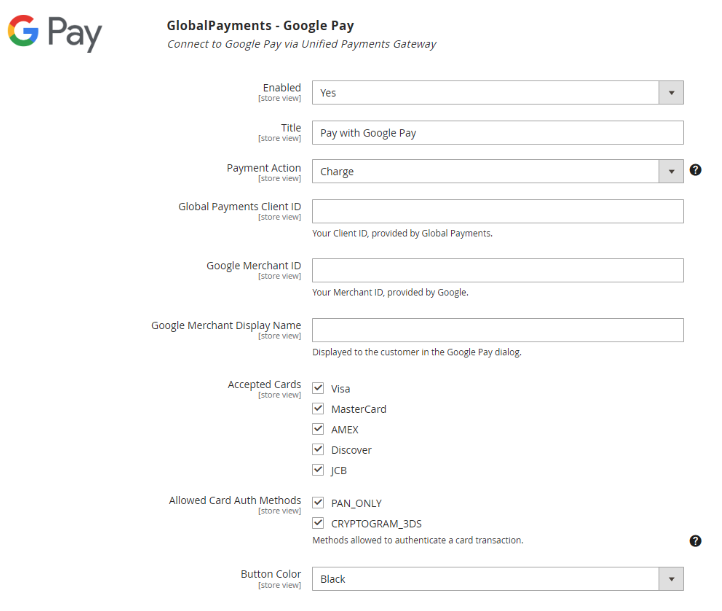Uncheck the PAN_ONLY auth method
Screen dimensions: 722x611
click(318, 502)
